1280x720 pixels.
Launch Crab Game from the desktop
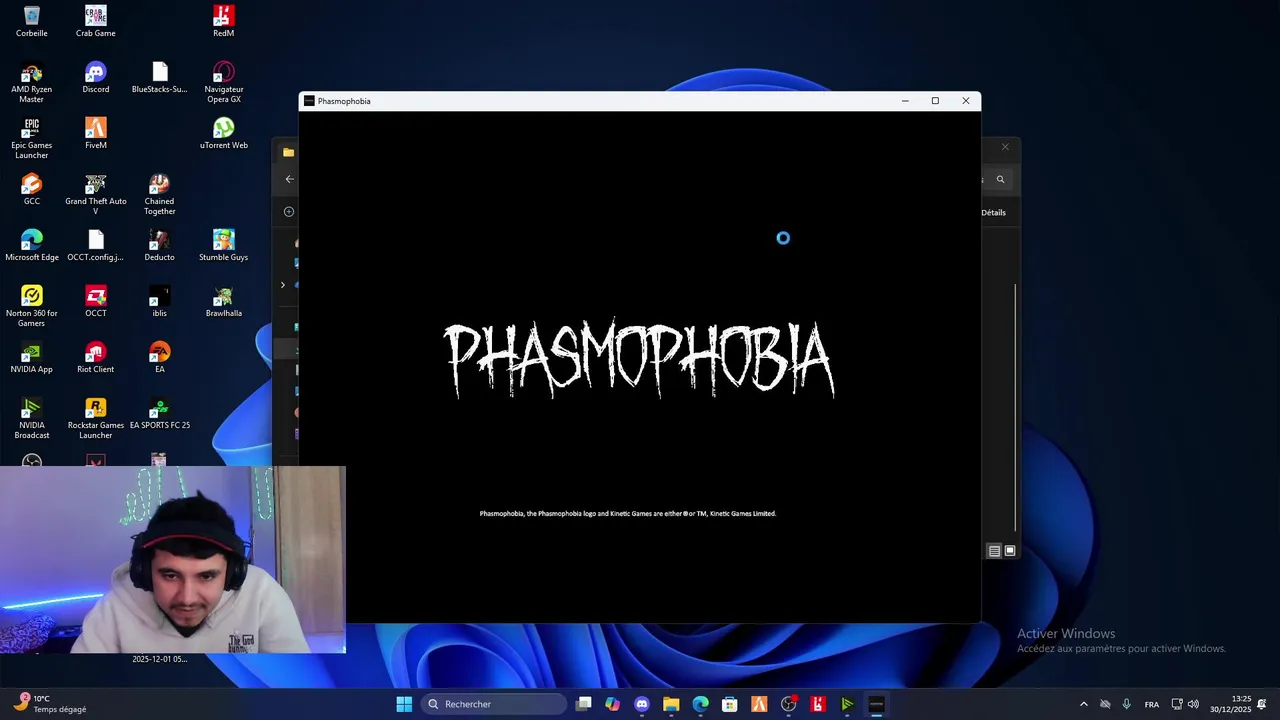(95, 21)
